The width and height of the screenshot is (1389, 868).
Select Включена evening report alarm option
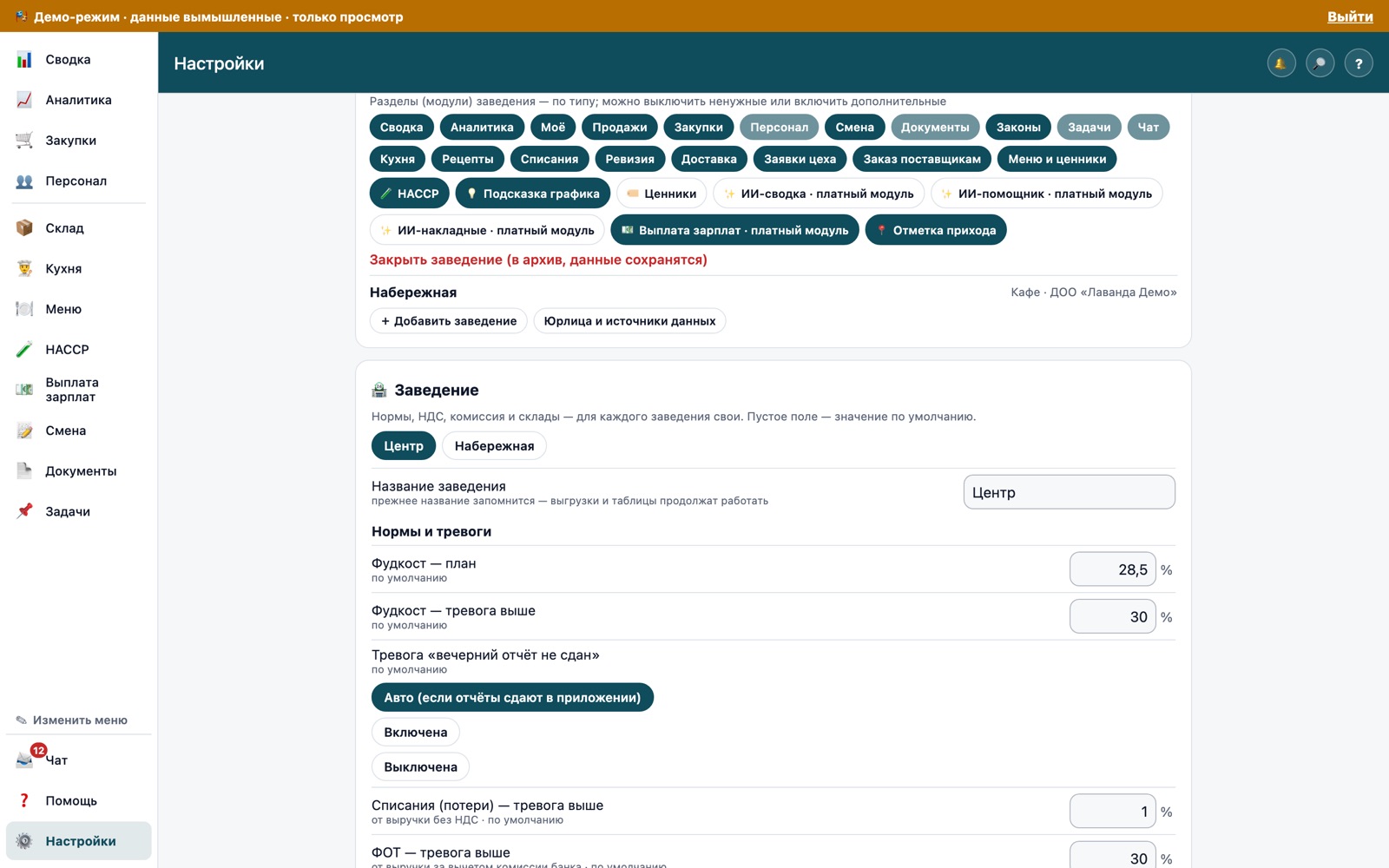click(x=416, y=733)
